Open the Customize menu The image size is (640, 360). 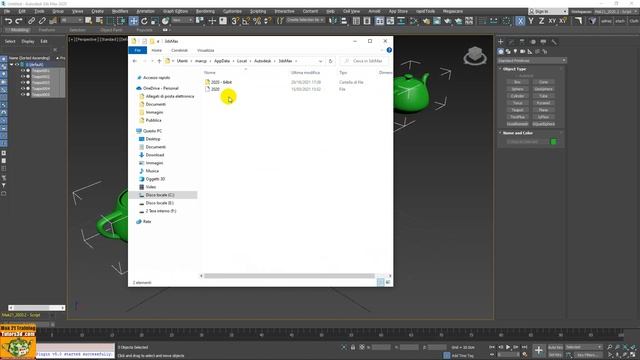click(232, 11)
